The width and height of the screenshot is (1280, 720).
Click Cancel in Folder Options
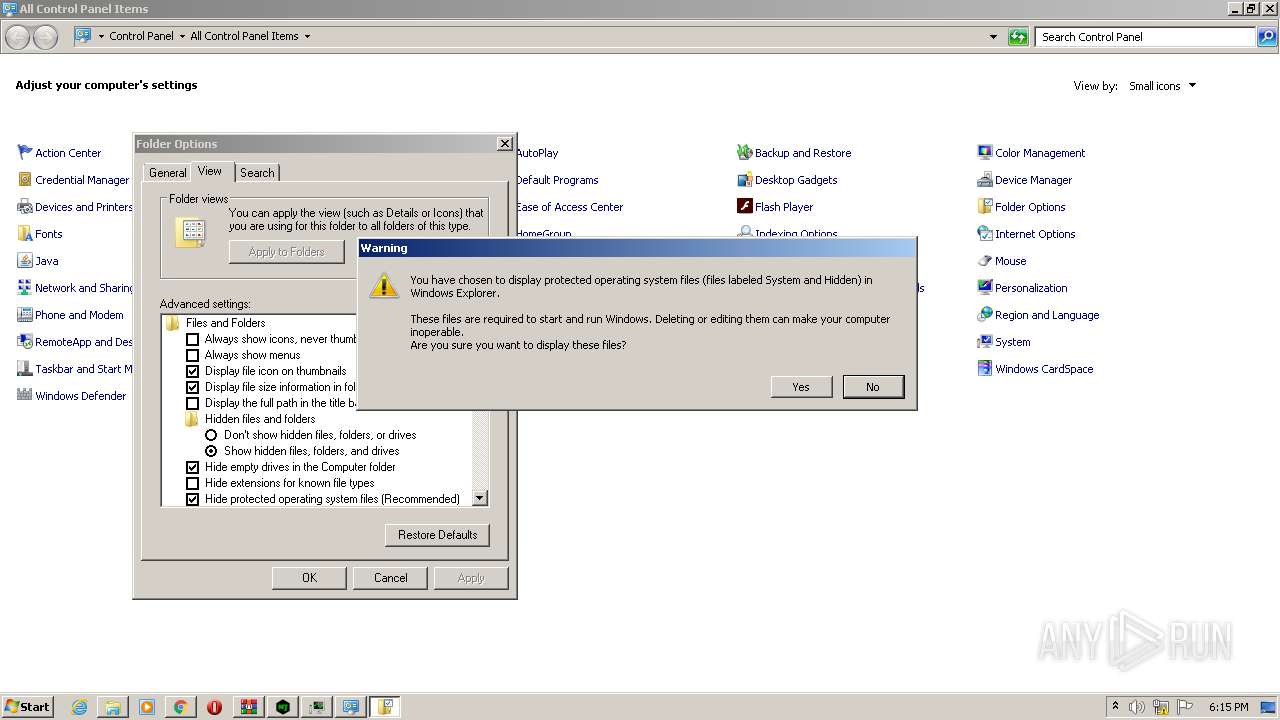(391, 578)
